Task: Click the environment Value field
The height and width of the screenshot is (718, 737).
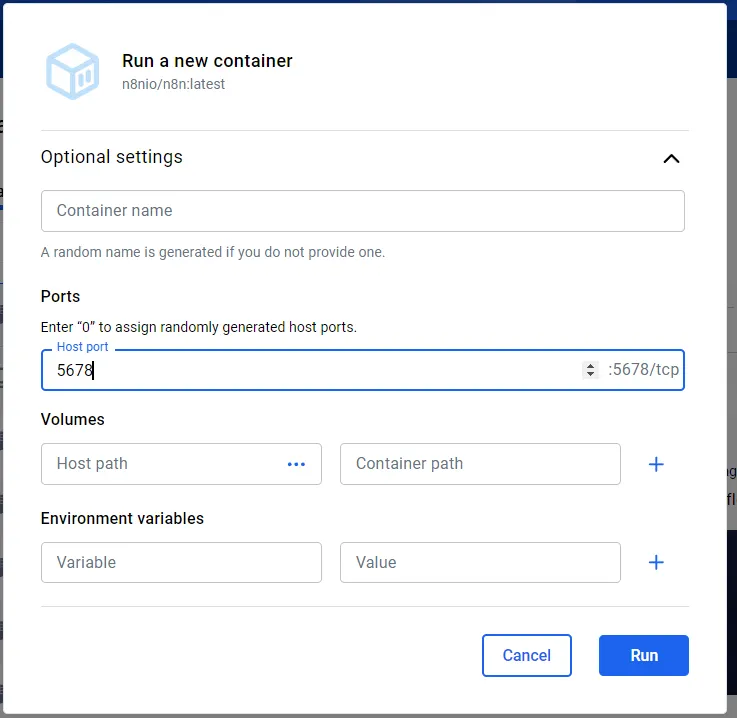Action: click(480, 563)
